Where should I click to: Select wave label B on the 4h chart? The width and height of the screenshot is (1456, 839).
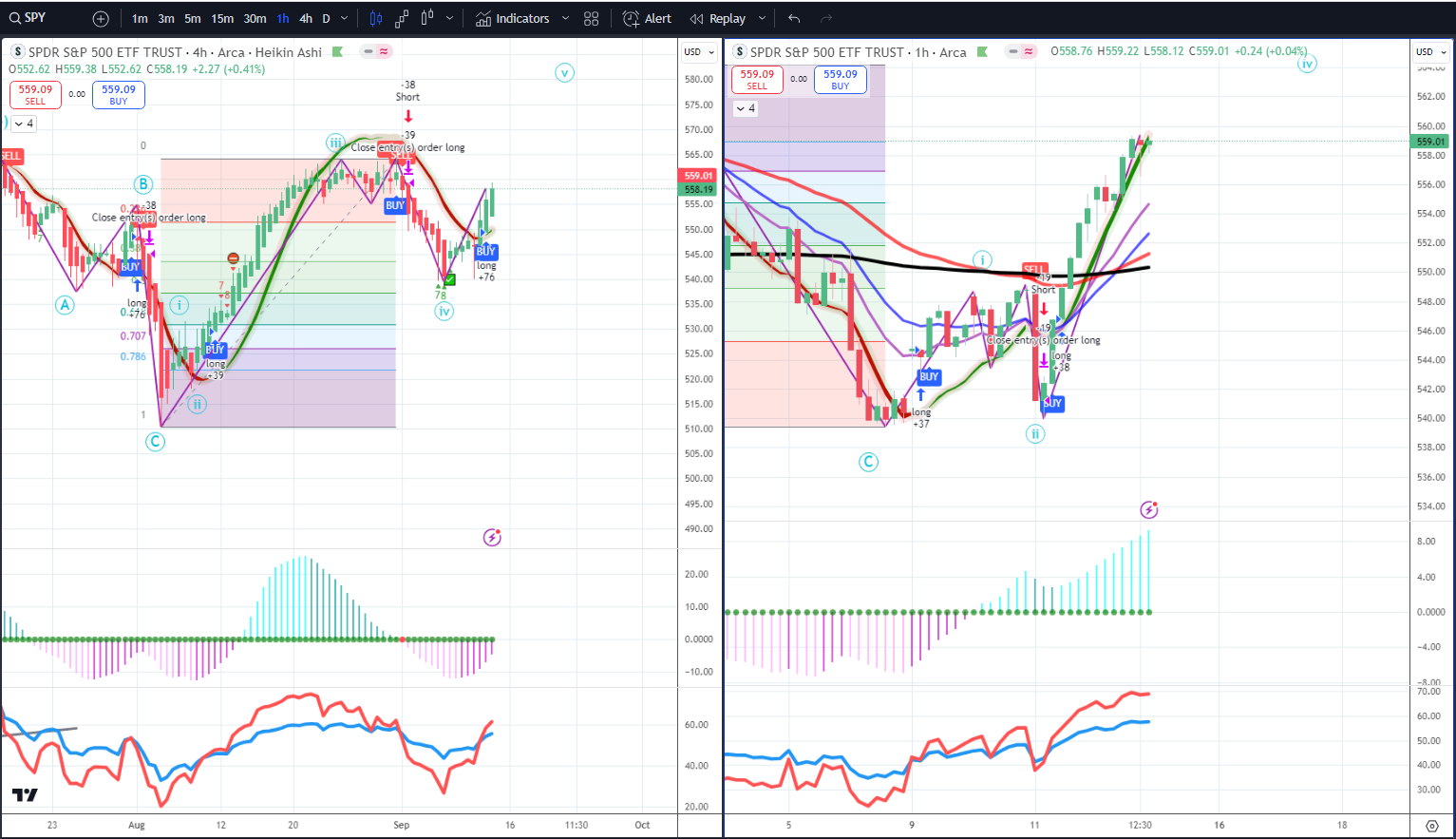[143, 184]
